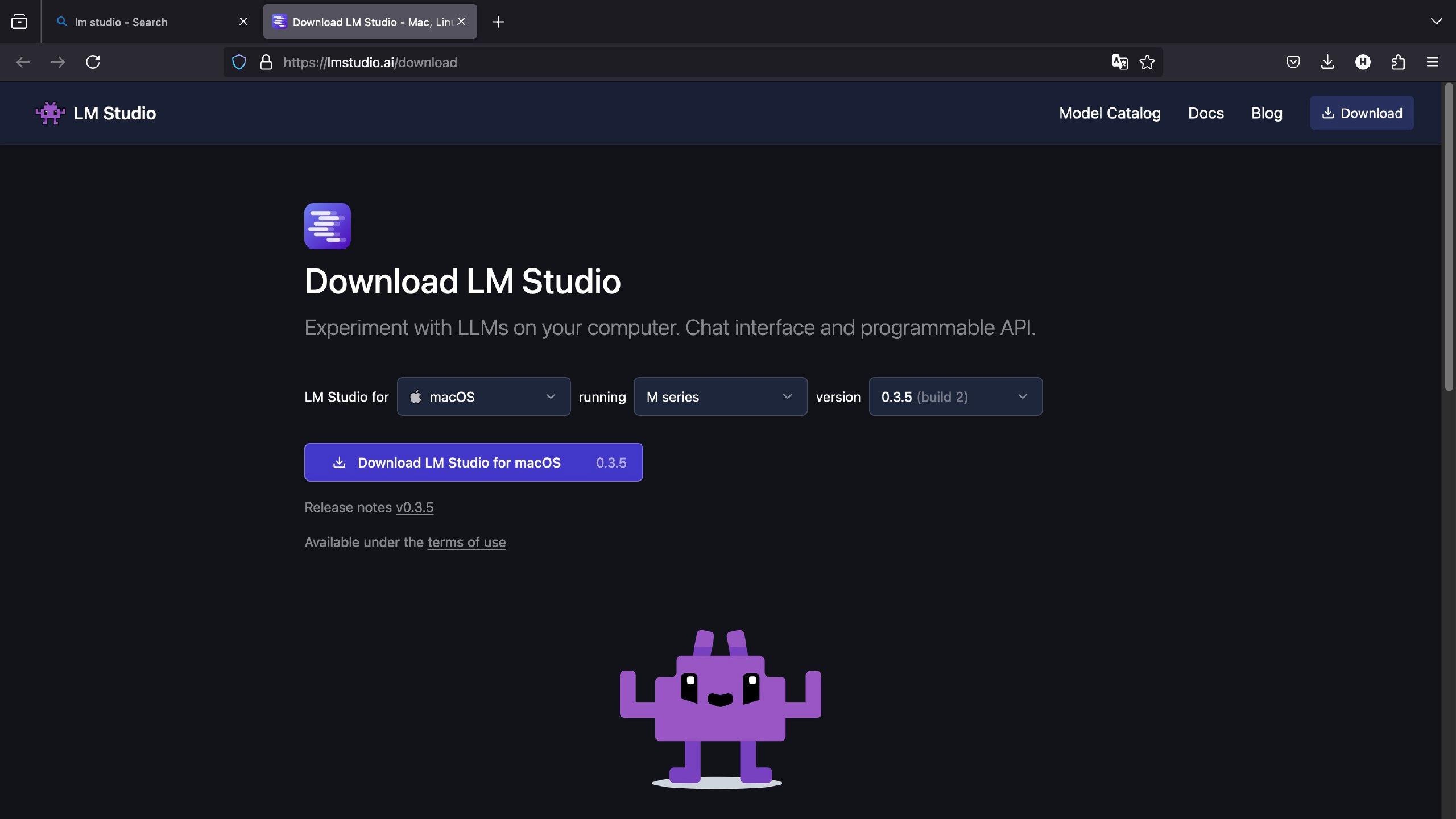This screenshot has width=1456, height=819.
Task: Click the LM Studio robot logo
Action: coord(50,113)
